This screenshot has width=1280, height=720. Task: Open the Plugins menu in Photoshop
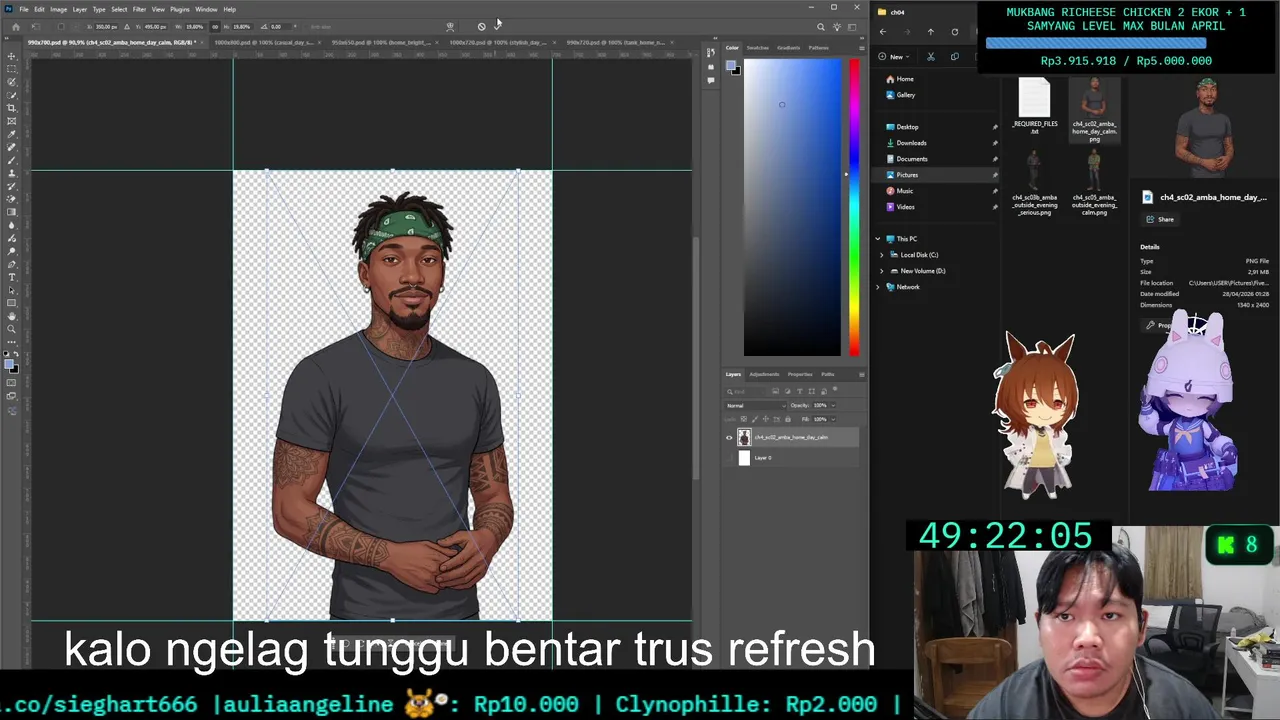(x=179, y=9)
